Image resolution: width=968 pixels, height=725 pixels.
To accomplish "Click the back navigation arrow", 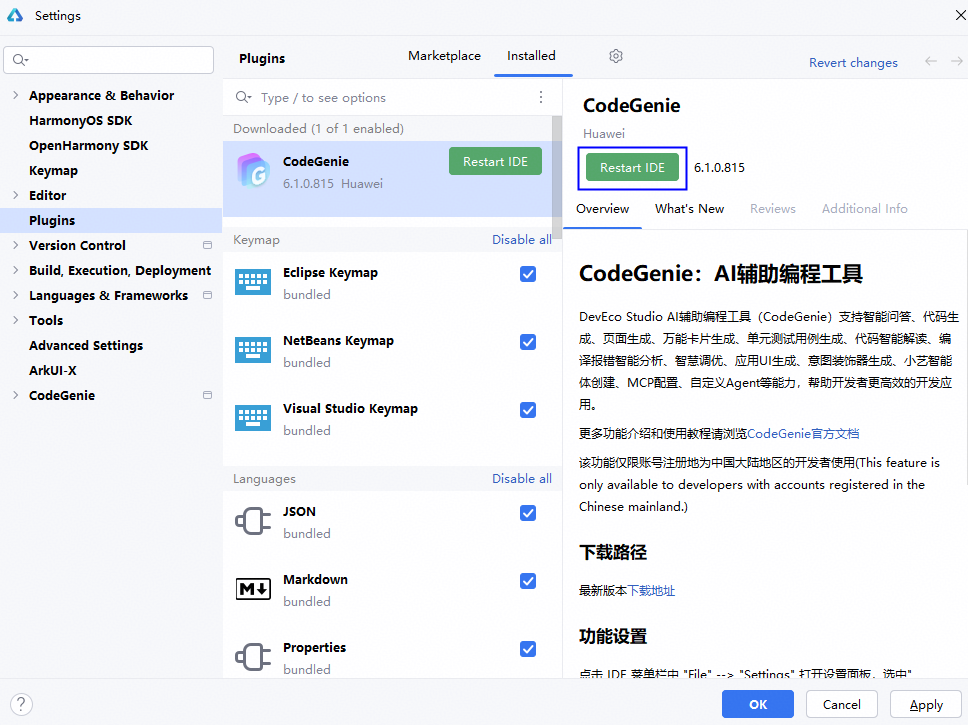I will tap(930, 61).
